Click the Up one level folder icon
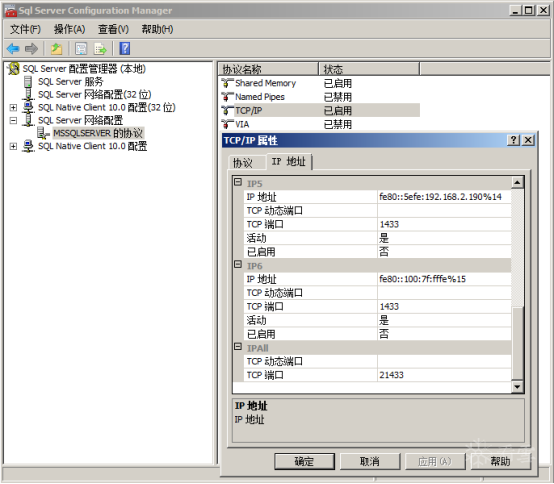Viewport: 554px width, 484px height. point(56,48)
